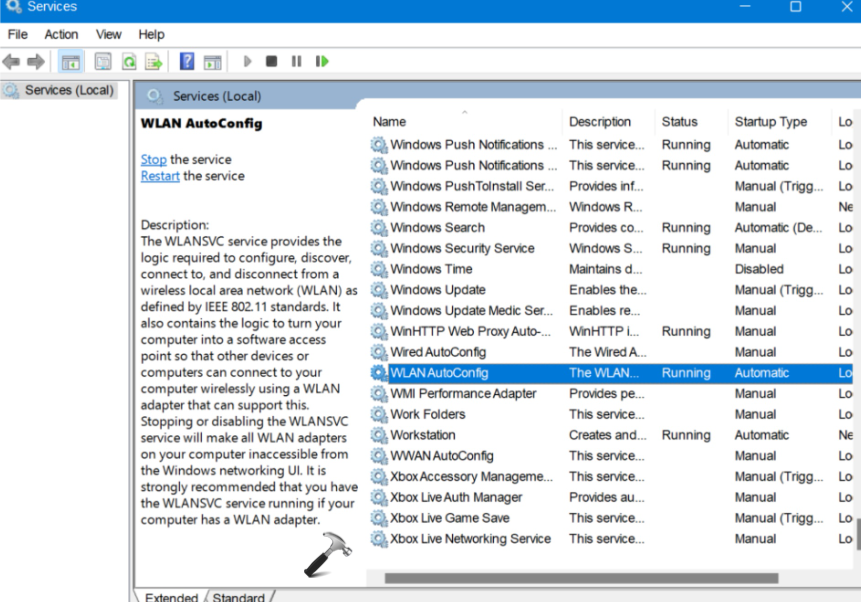The width and height of the screenshot is (861, 602).
Task: Switch to the Standard tab
Action: pos(238,597)
